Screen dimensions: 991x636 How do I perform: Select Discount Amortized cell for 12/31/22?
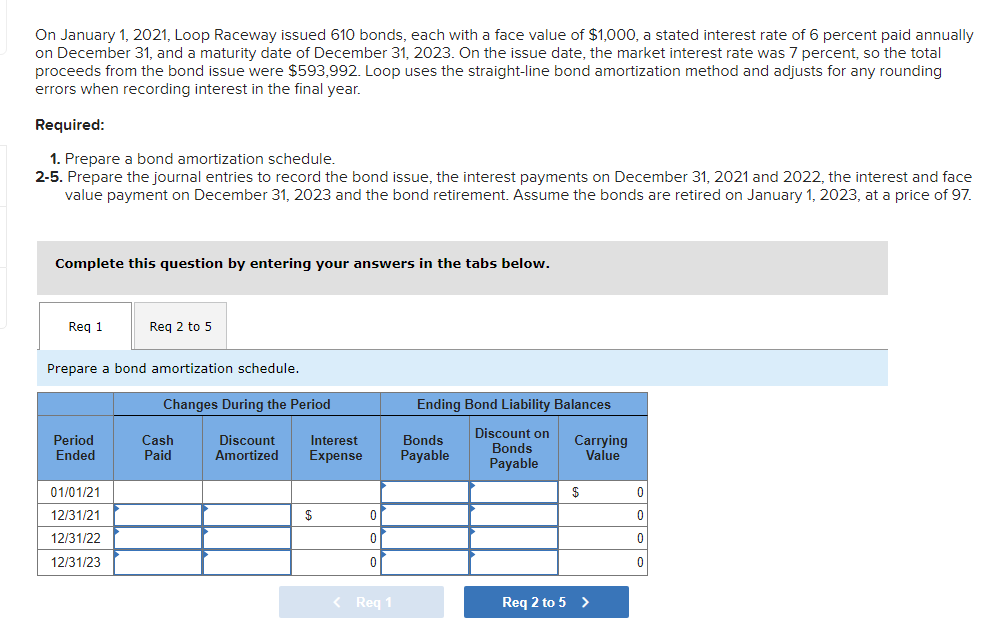(x=247, y=538)
